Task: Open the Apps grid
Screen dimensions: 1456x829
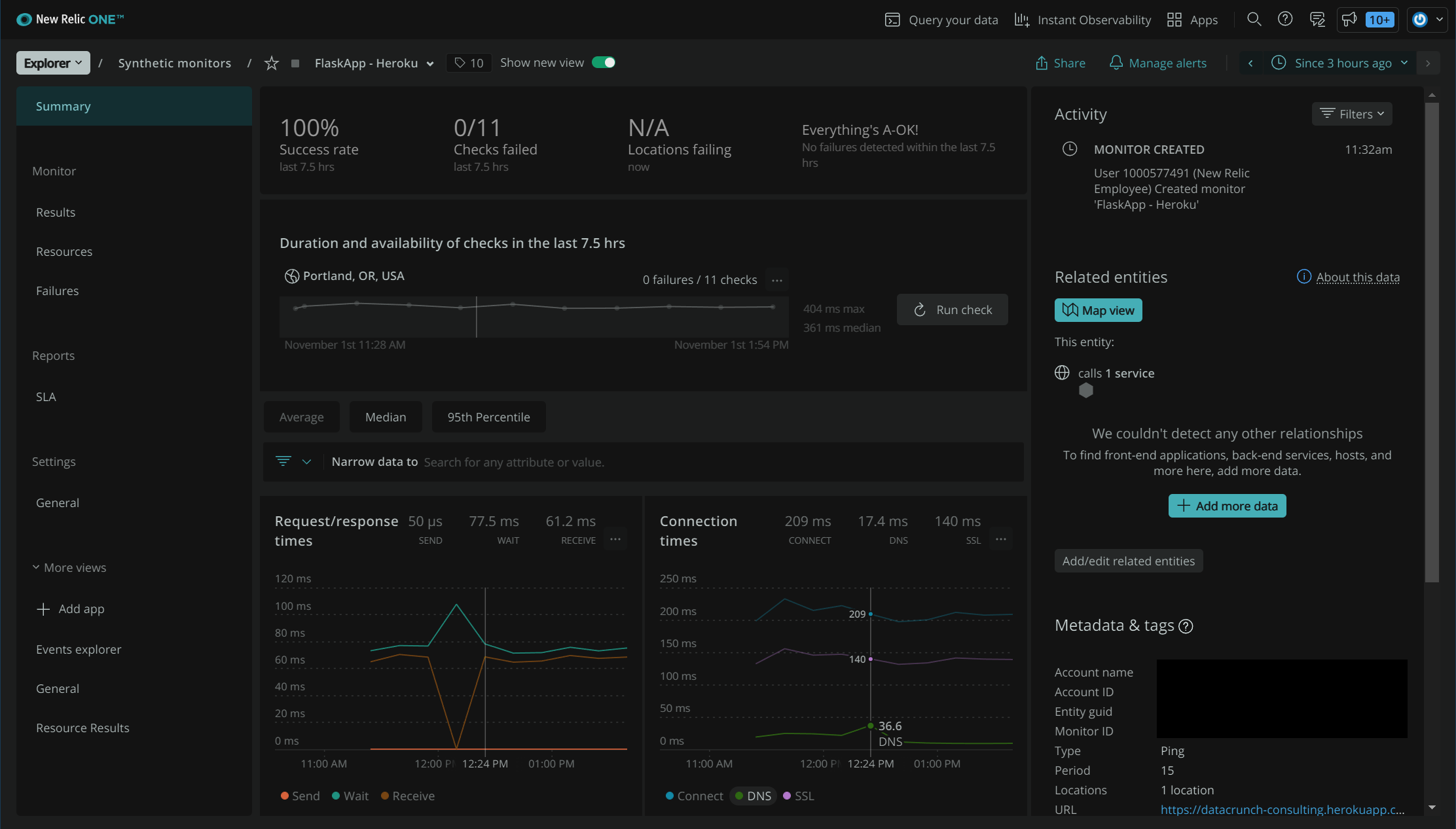Action: [1192, 20]
